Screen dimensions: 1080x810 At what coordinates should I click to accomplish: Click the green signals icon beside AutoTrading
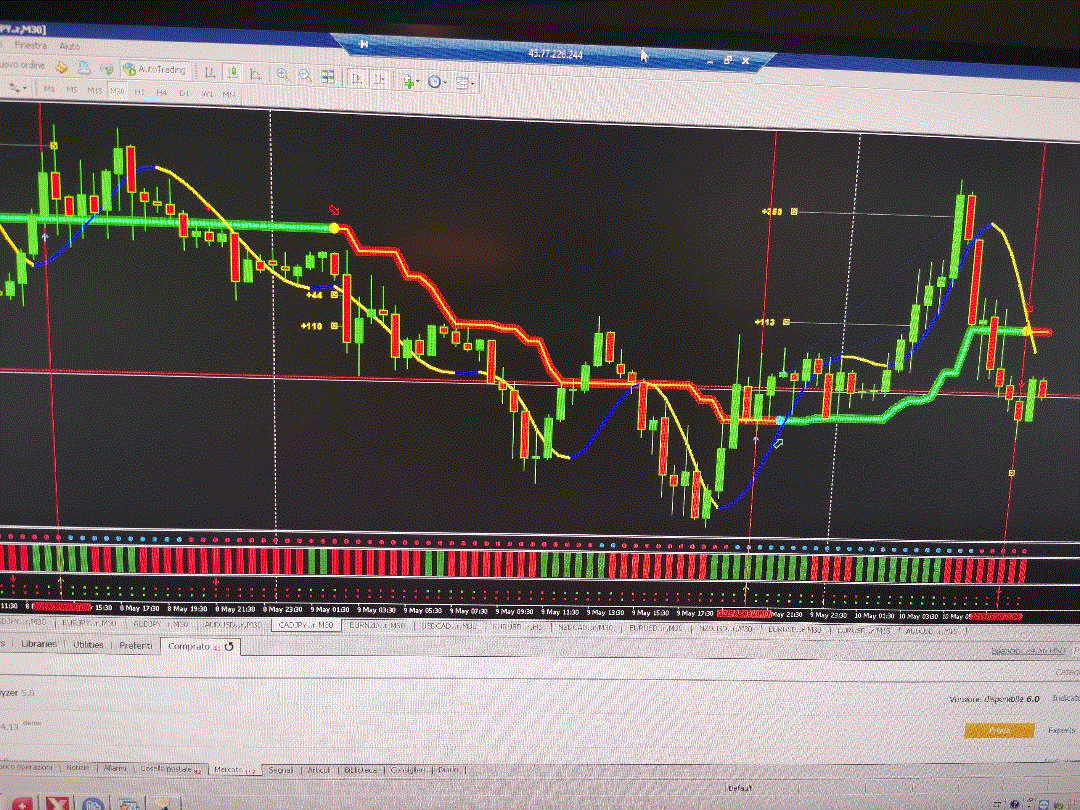pyautogui.click(x=107, y=68)
